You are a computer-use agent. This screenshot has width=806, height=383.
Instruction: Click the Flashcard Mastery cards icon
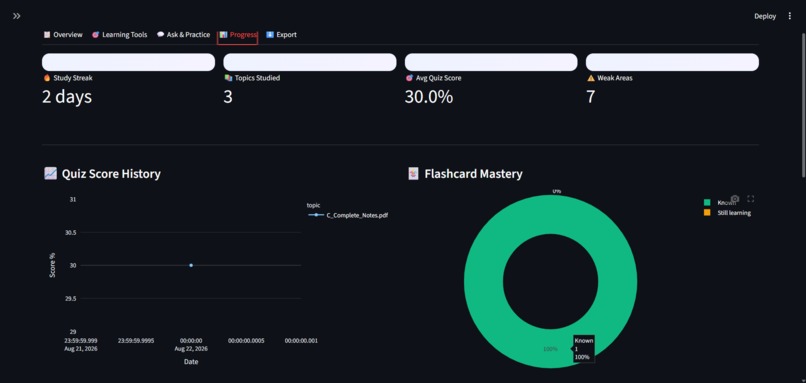tap(413, 174)
